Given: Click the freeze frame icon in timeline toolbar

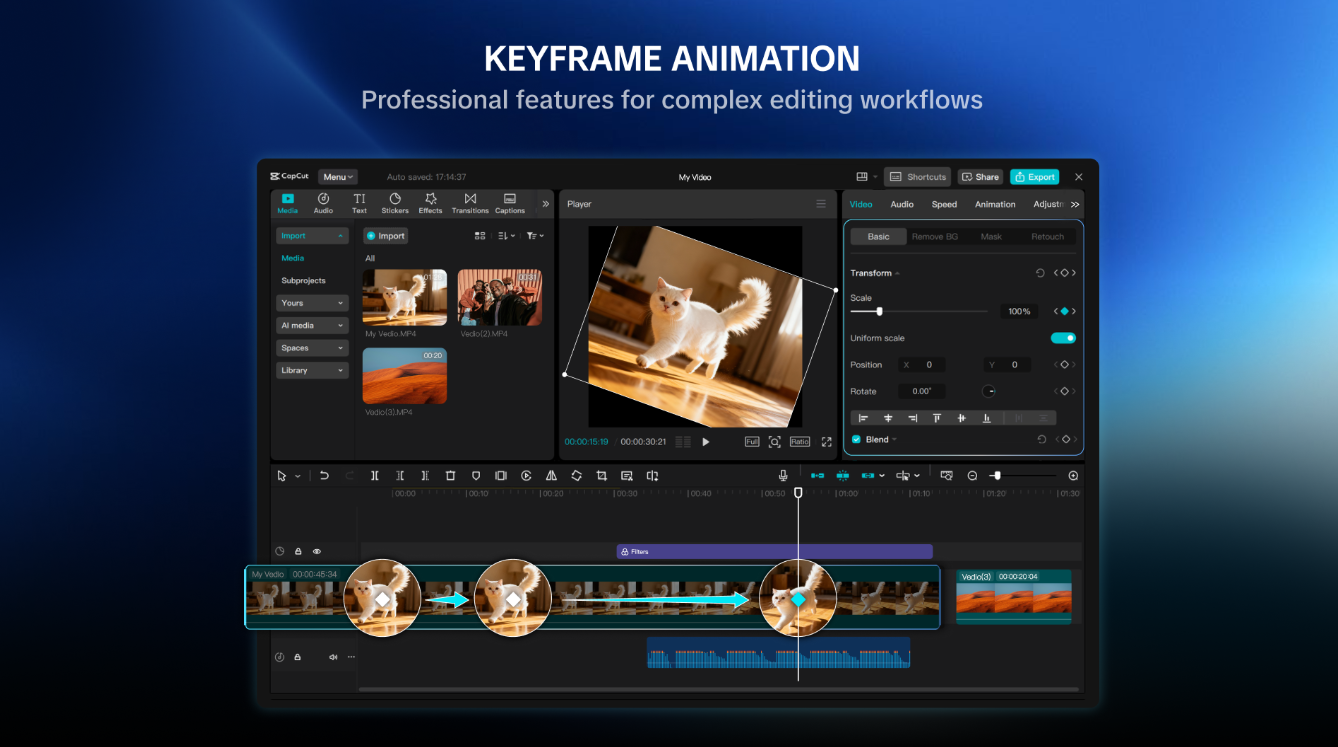Looking at the screenshot, I should [x=501, y=476].
